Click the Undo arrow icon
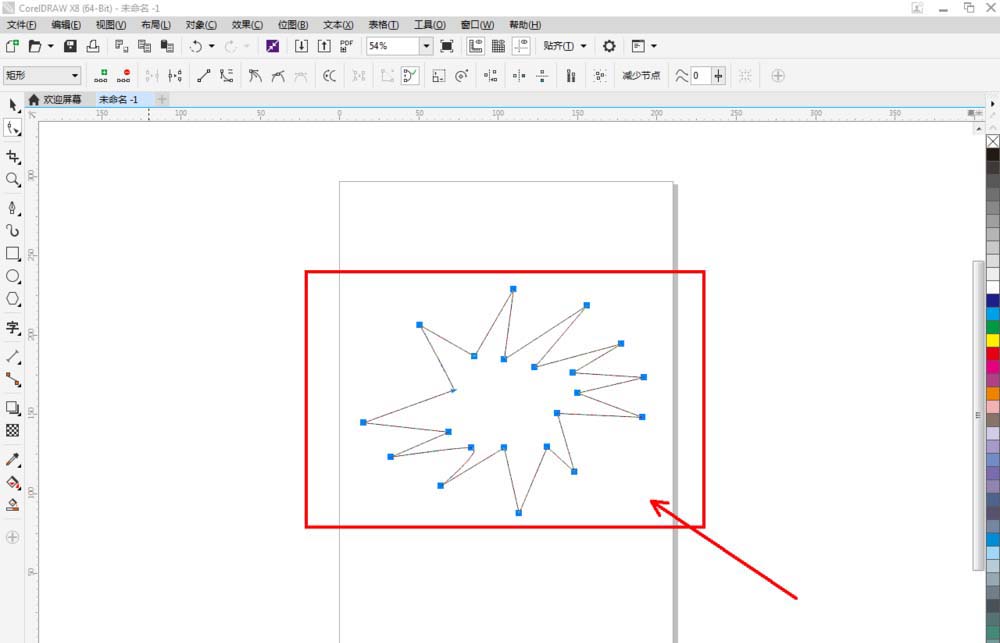The height and width of the screenshot is (643, 1000). point(196,46)
